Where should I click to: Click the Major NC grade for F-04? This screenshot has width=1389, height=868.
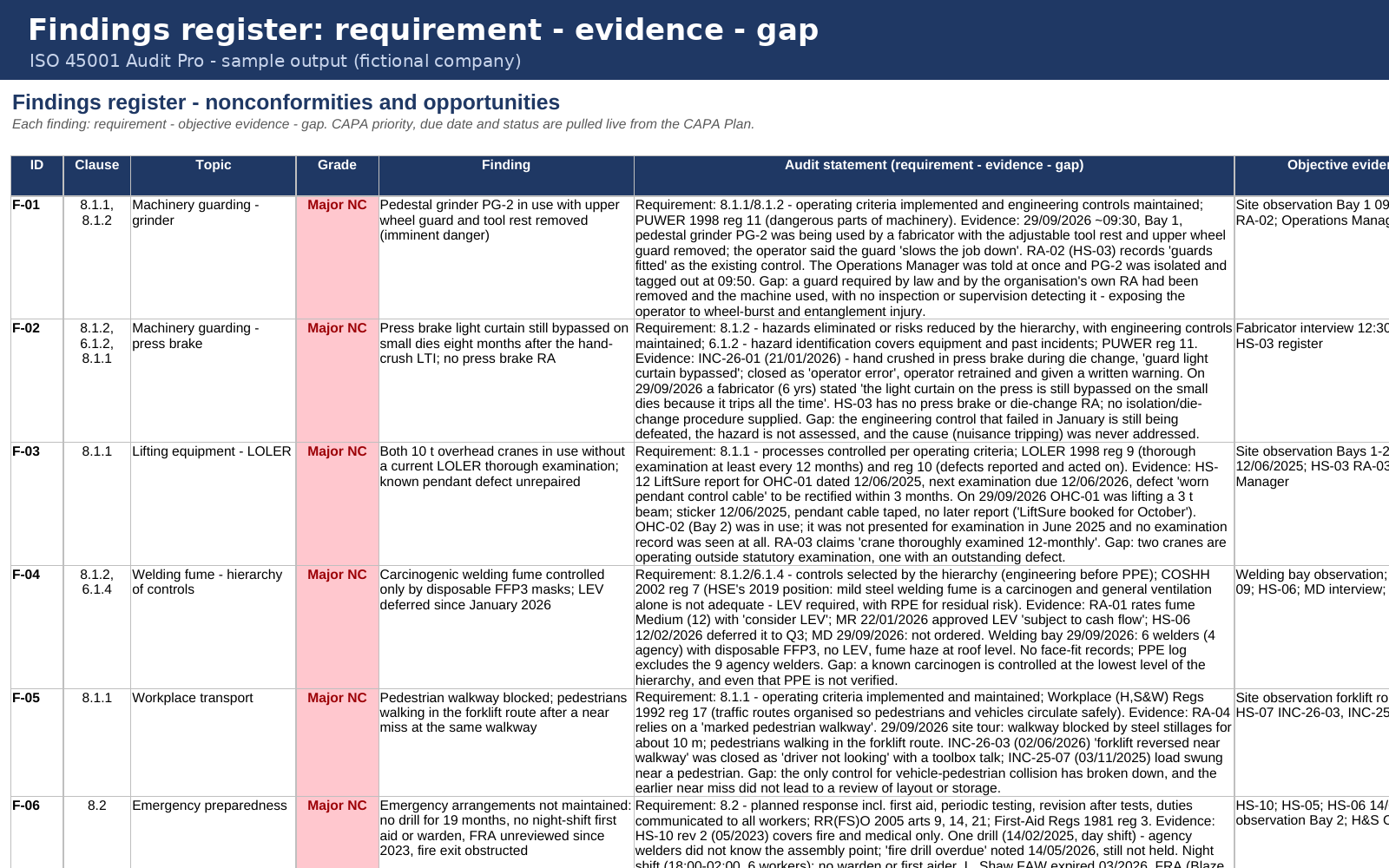pos(338,628)
